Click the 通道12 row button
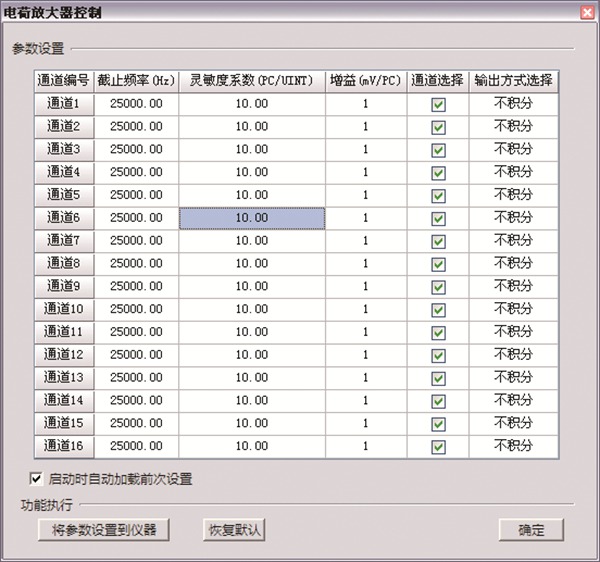The height and width of the screenshot is (562, 600). (x=65, y=354)
